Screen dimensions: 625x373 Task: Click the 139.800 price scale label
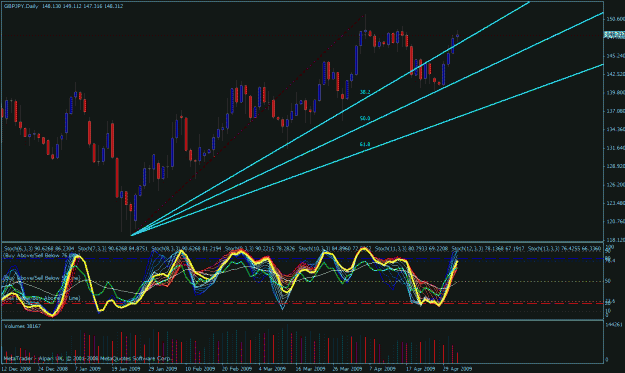[x=615, y=92]
